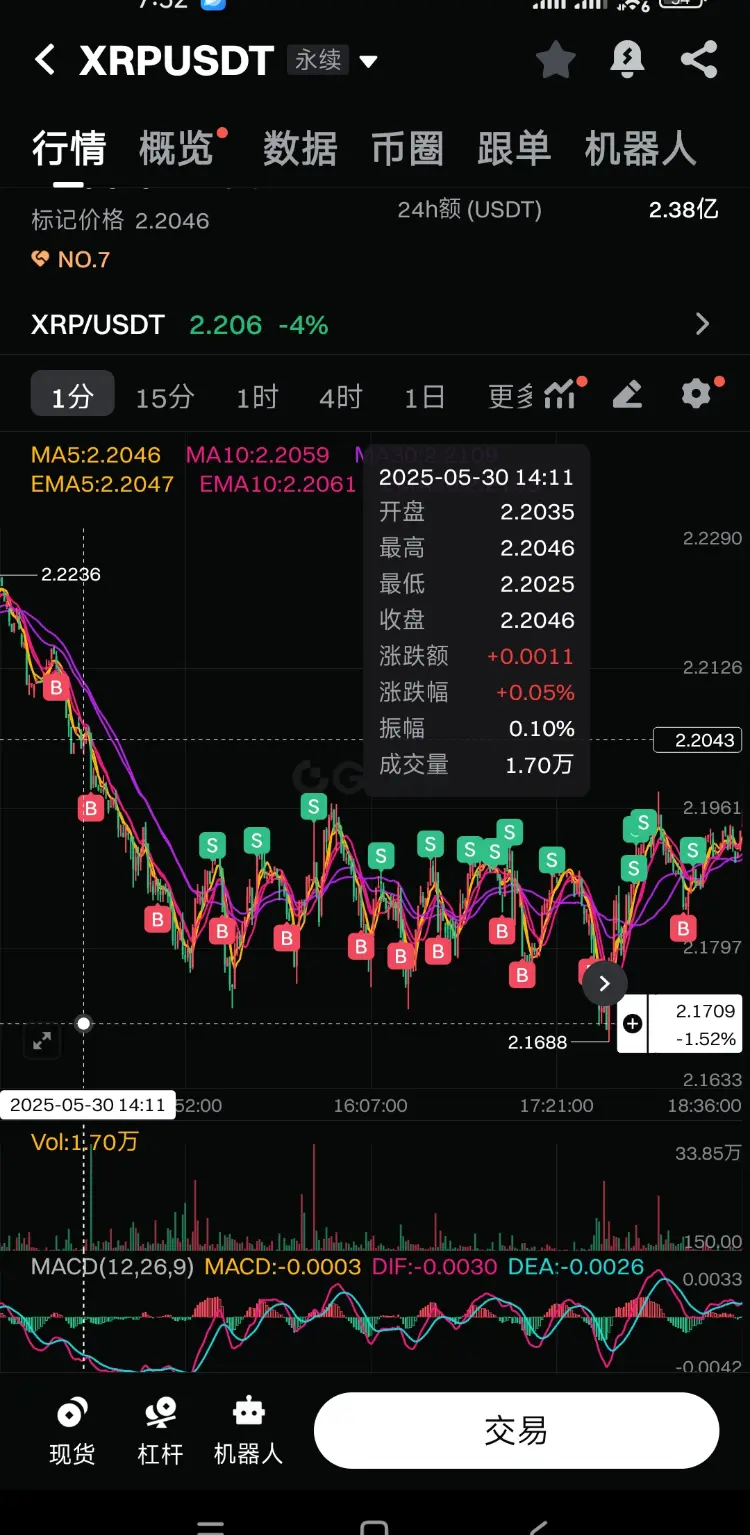Click the 24h额 (USDT) label
This screenshot has width=750, height=1535.
click(x=470, y=209)
